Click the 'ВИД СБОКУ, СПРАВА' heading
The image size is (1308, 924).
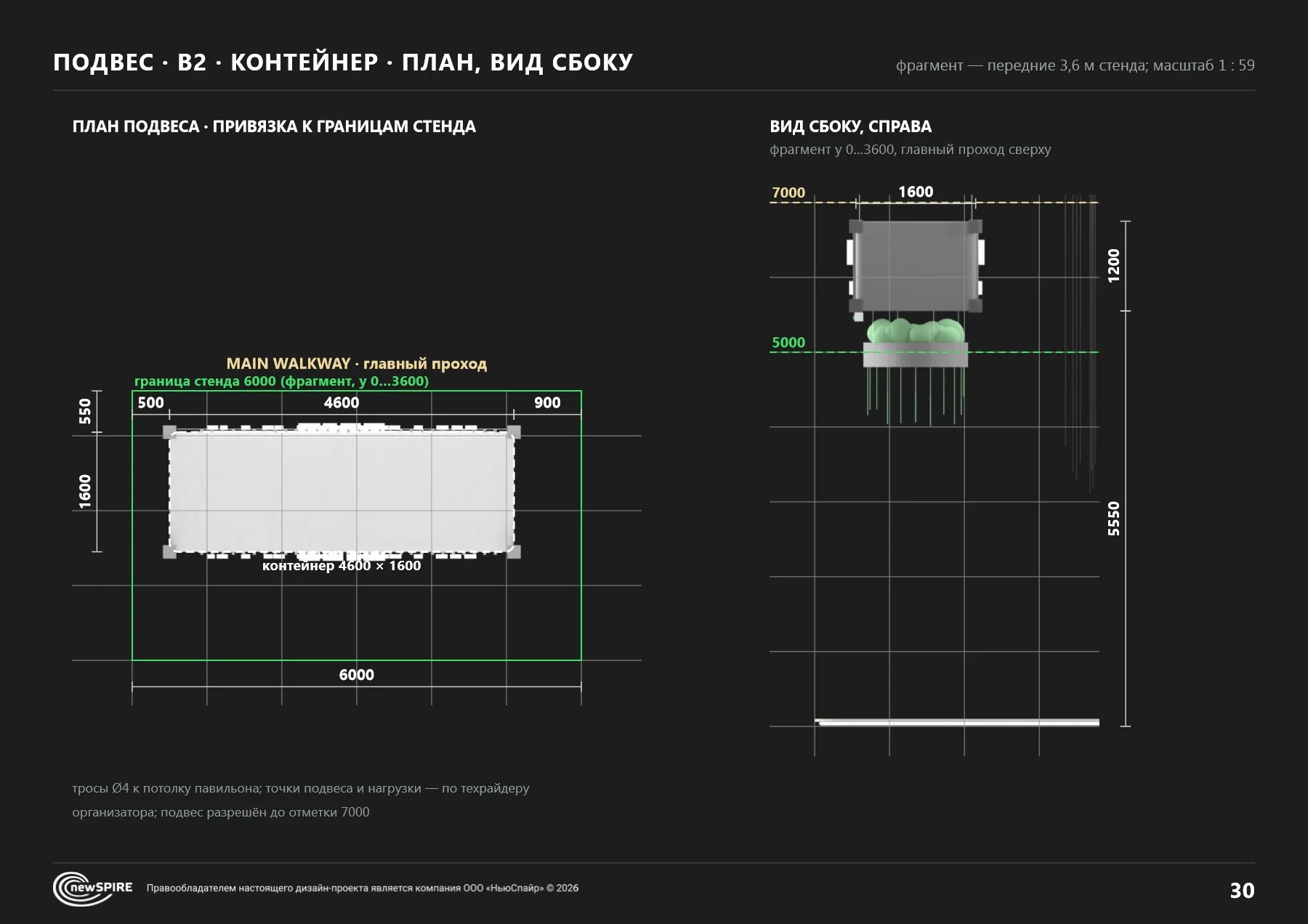coord(850,126)
